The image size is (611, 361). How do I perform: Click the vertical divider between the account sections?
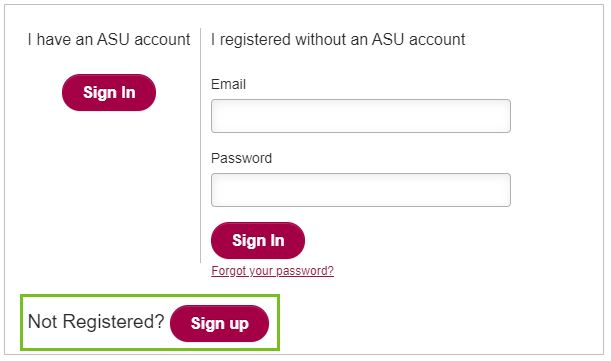click(200, 145)
